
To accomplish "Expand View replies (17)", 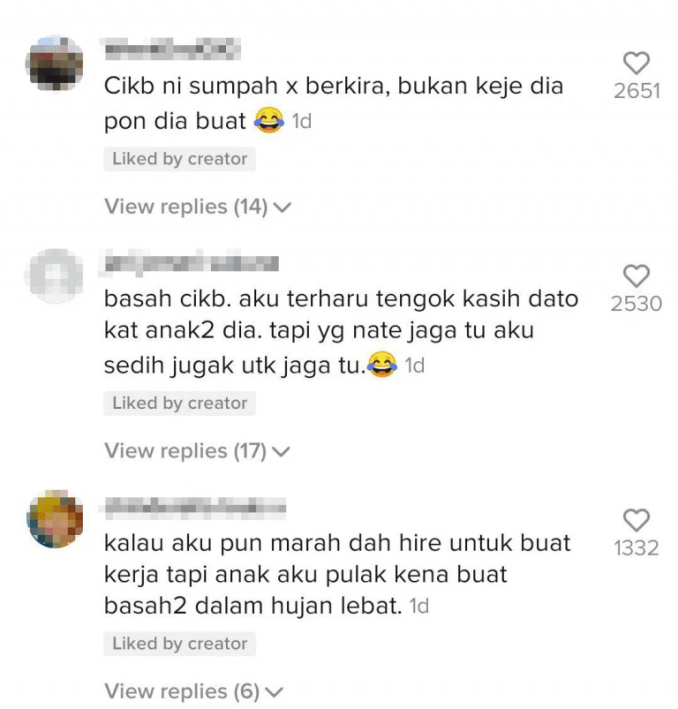I will tap(197, 451).
